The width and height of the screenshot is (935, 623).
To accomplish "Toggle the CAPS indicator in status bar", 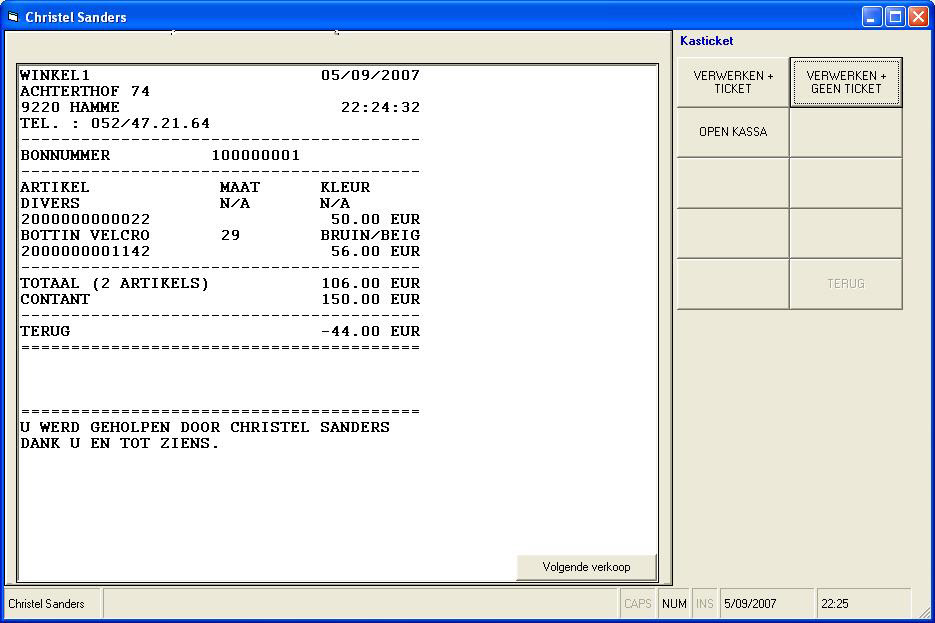I will point(637,604).
